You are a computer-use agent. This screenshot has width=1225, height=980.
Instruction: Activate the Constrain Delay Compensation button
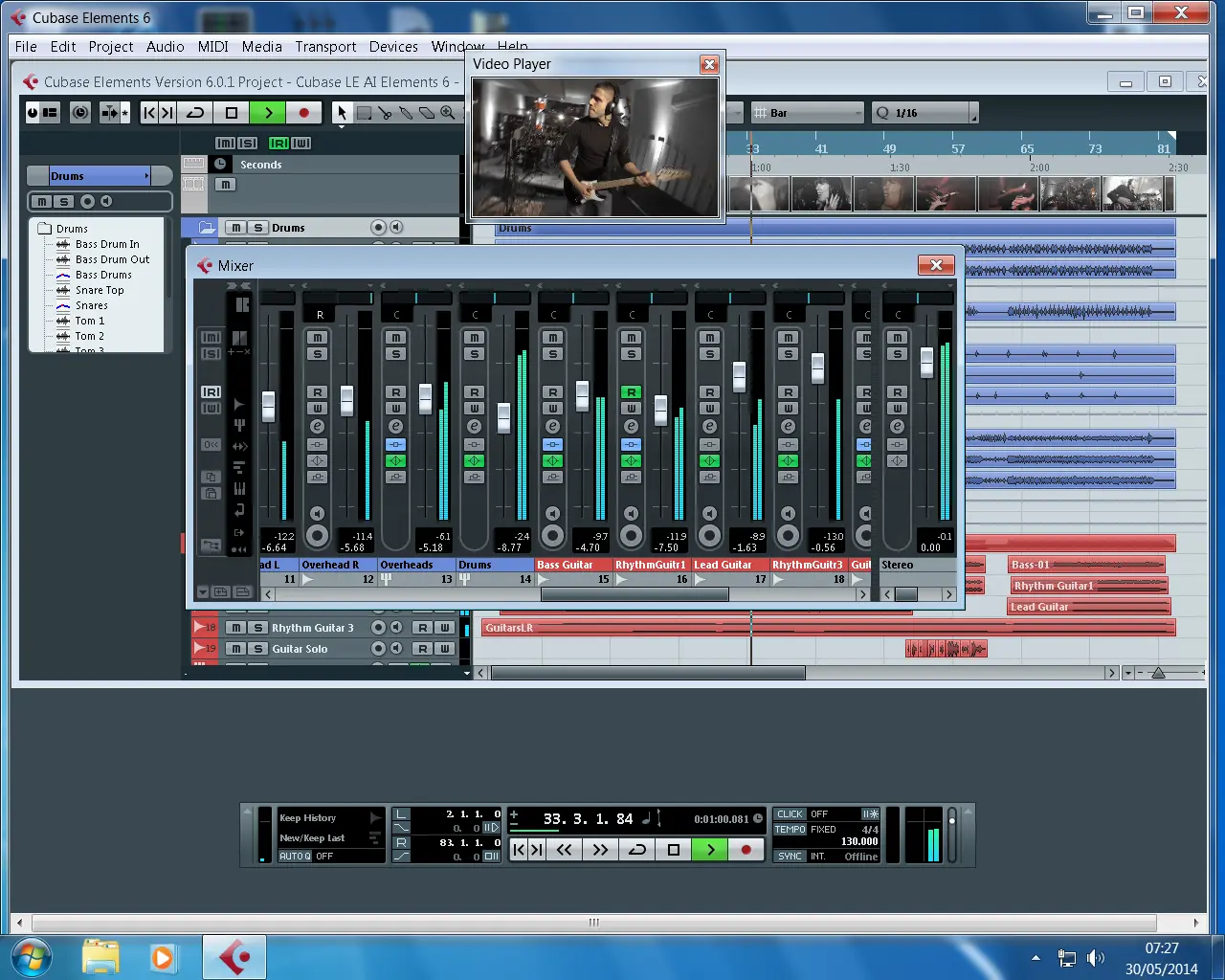[x=80, y=113]
